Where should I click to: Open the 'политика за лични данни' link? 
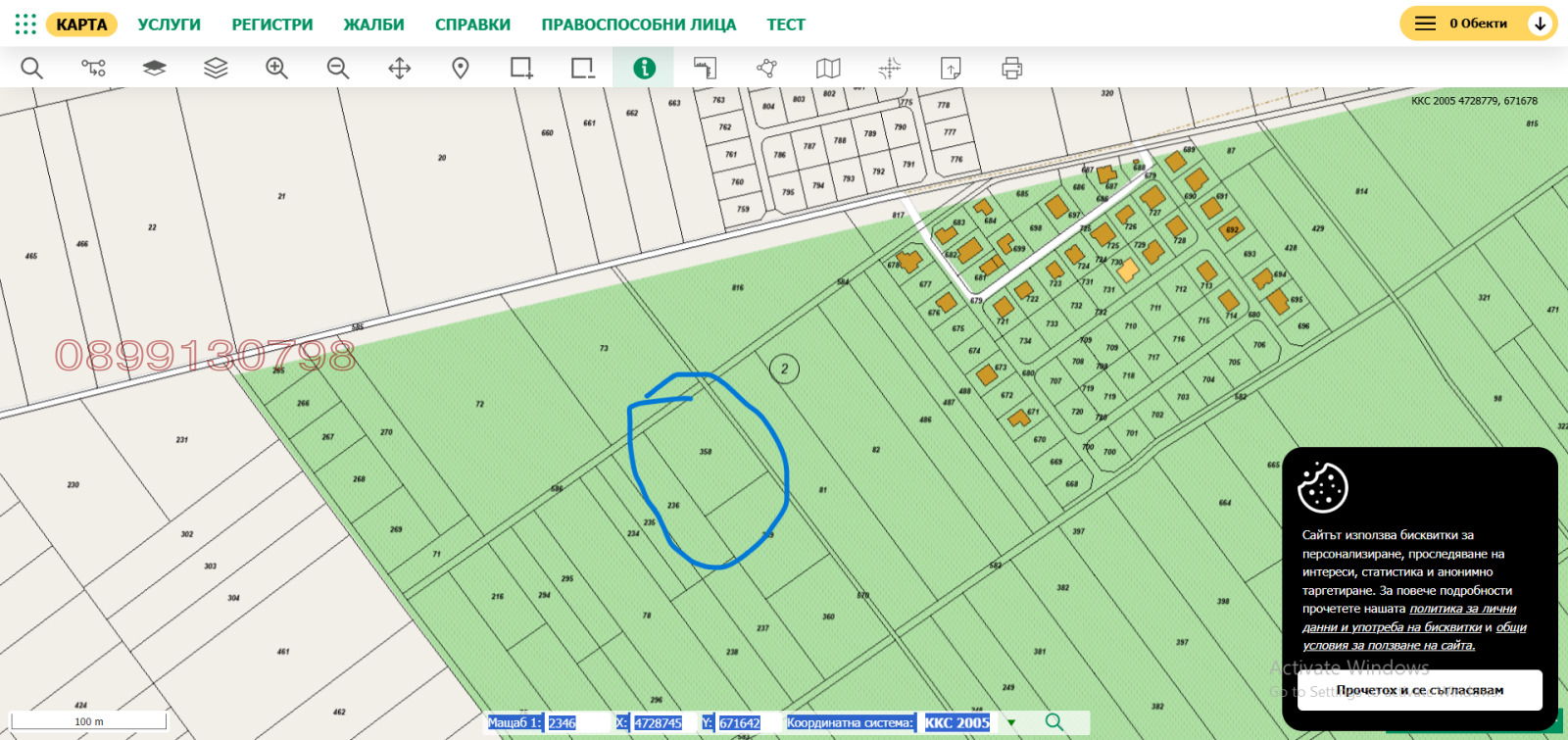point(1462,609)
